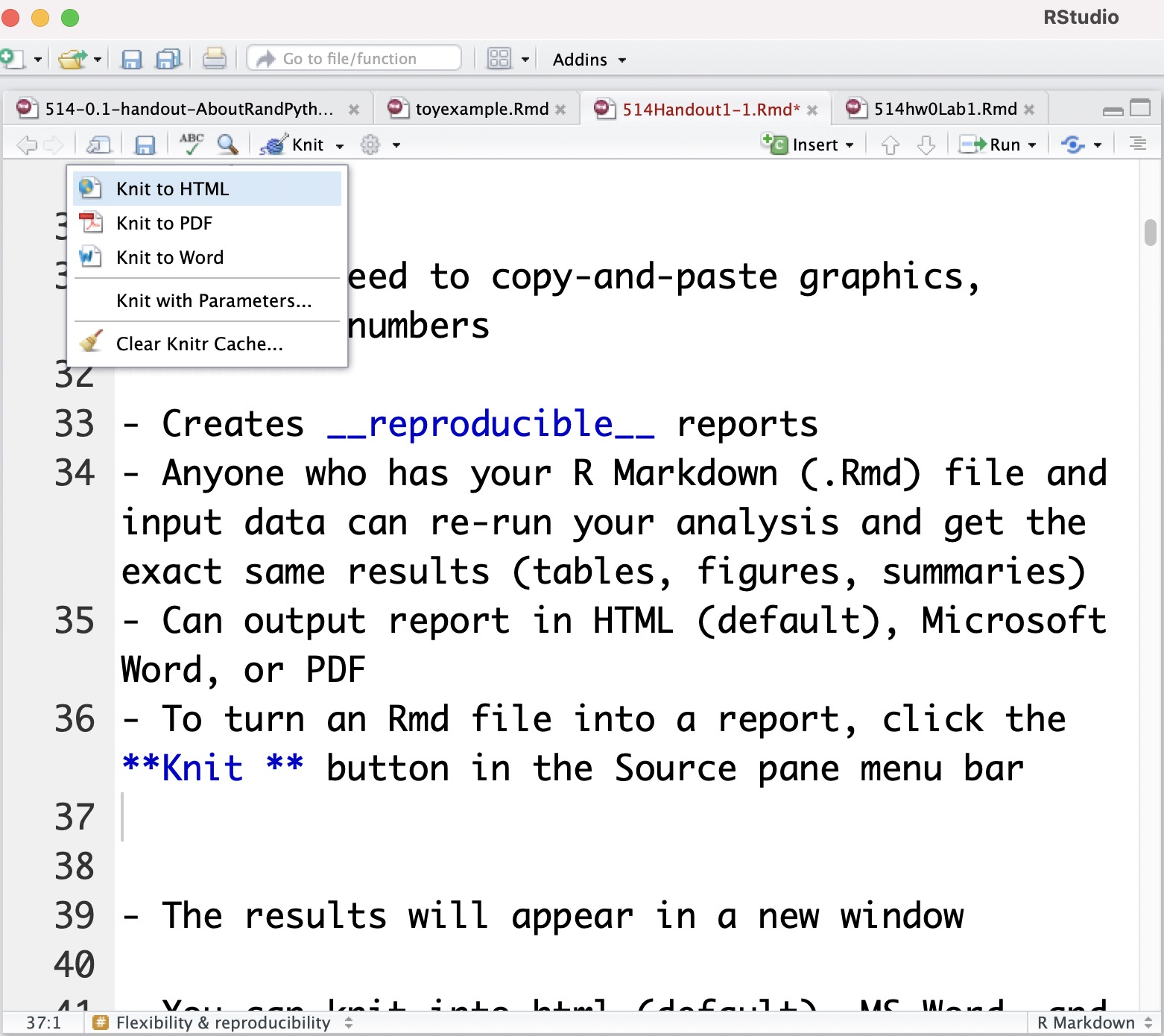Click the Open File folder icon
The height and width of the screenshot is (1036, 1164).
click(72, 59)
